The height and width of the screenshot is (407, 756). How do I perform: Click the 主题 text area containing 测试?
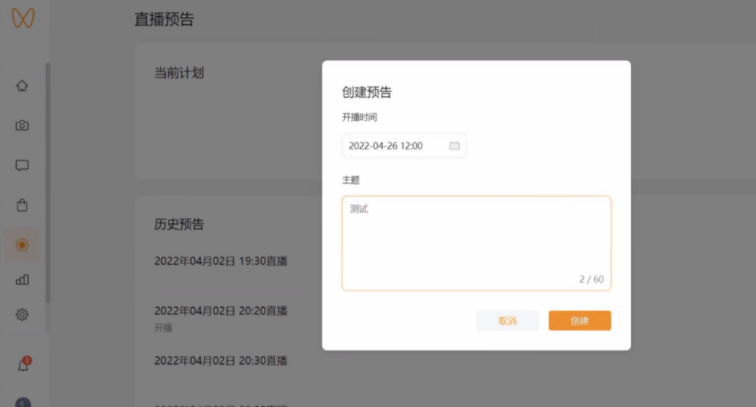(x=476, y=243)
